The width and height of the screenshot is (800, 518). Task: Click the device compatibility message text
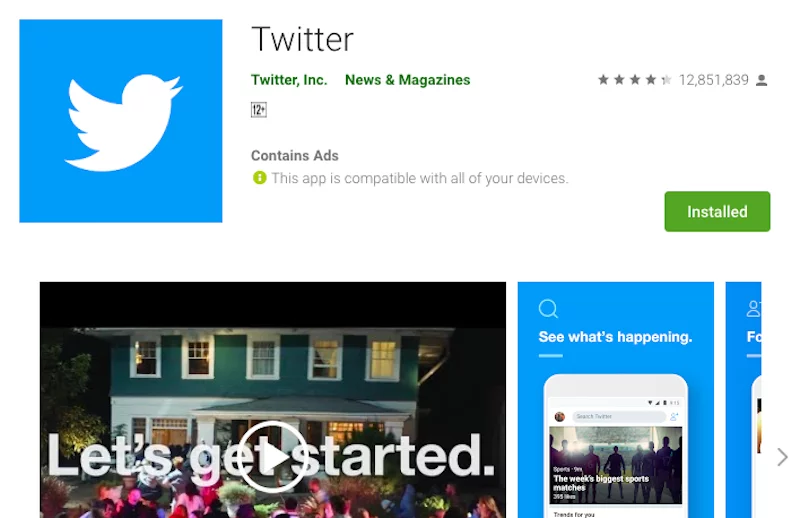[419, 178]
